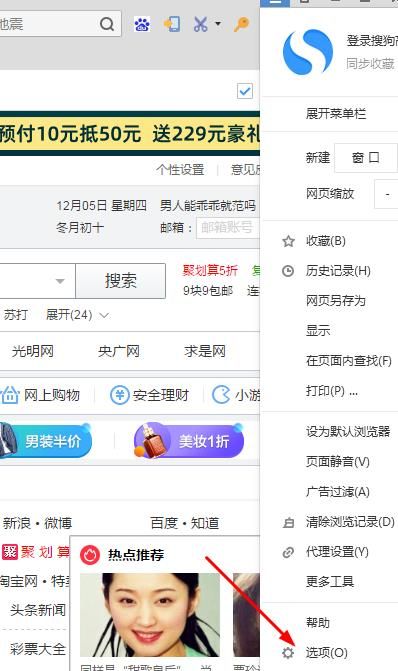Image resolution: width=398 pixels, height=671 pixels.
Task: Click the 12月05日 星期四 date text
Action: click(x=101, y=206)
